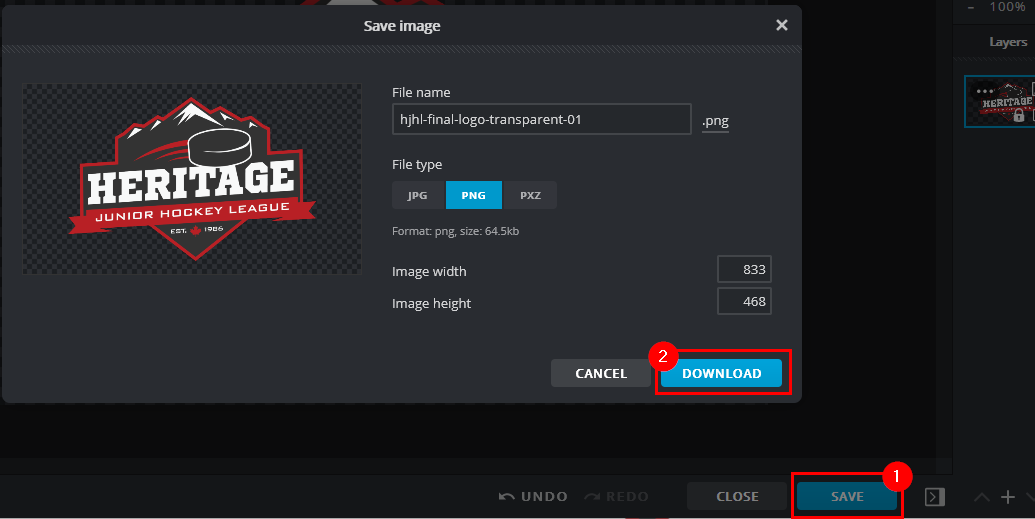Select the Heritage layer thumbnail in Layers
The width and height of the screenshot is (1035, 519).
click(x=999, y=101)
